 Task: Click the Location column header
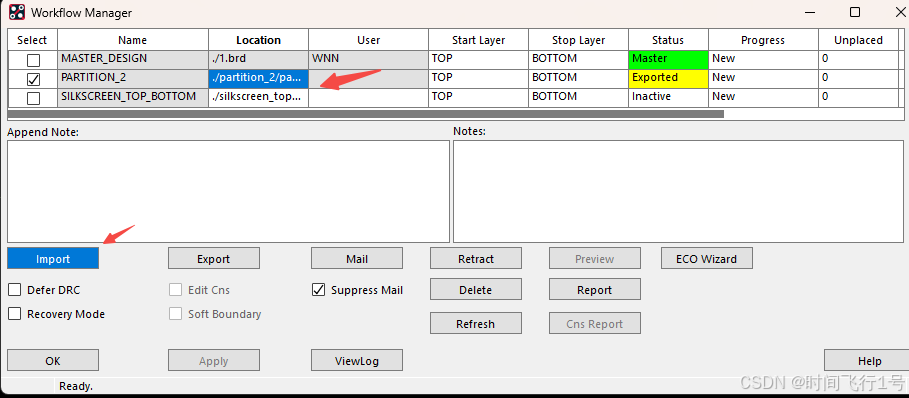[x=259, y=40]
